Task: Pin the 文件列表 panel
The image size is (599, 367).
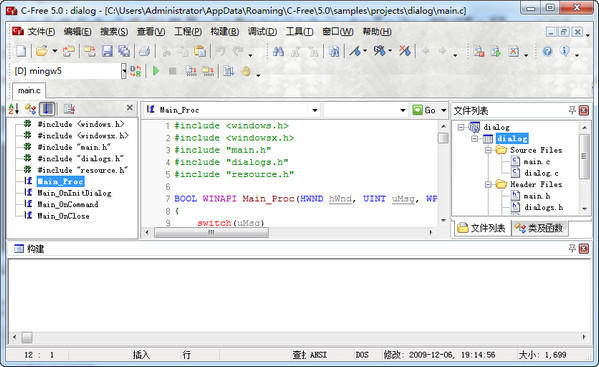Action: 572,110
